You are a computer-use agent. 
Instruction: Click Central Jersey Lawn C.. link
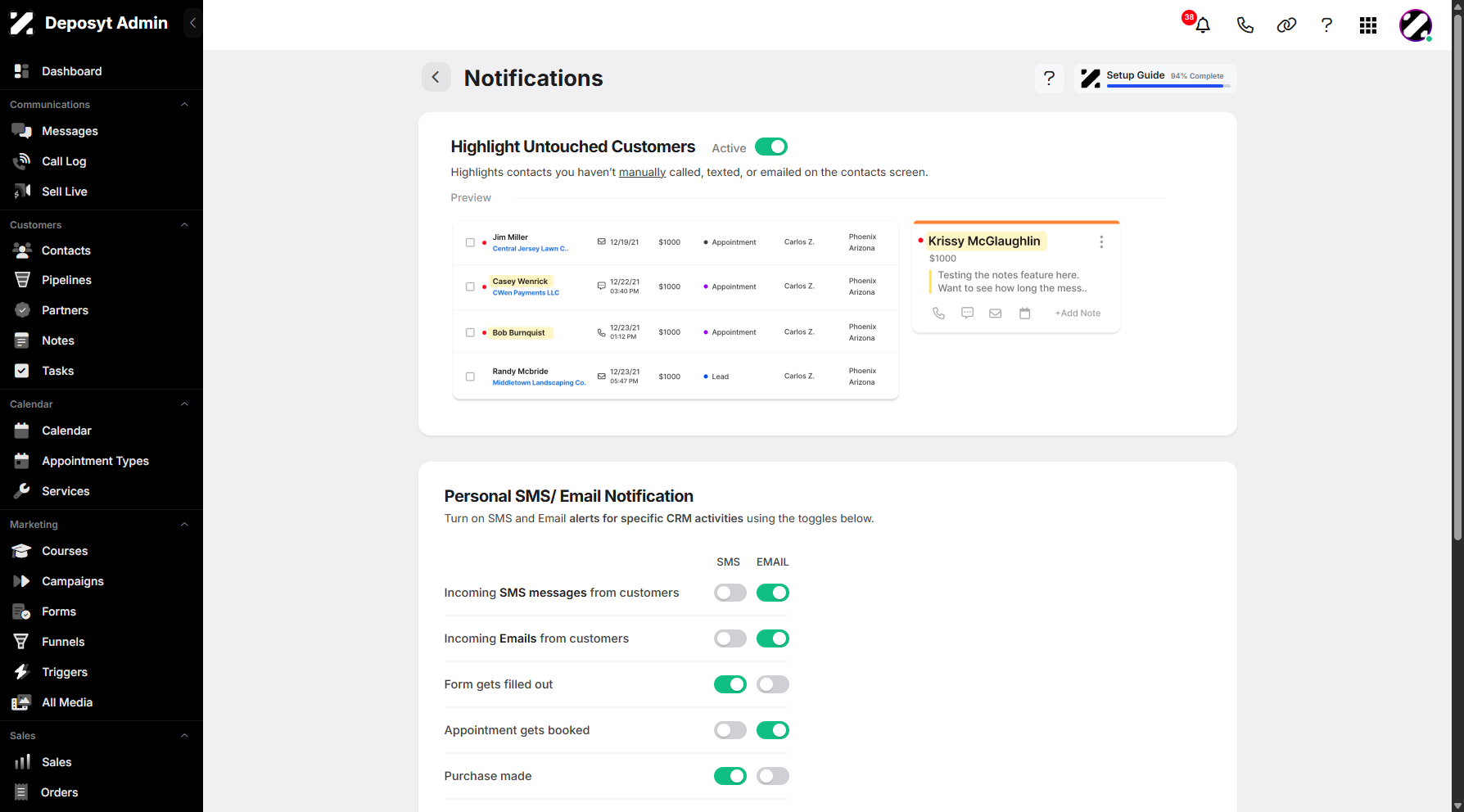point(530,249)
